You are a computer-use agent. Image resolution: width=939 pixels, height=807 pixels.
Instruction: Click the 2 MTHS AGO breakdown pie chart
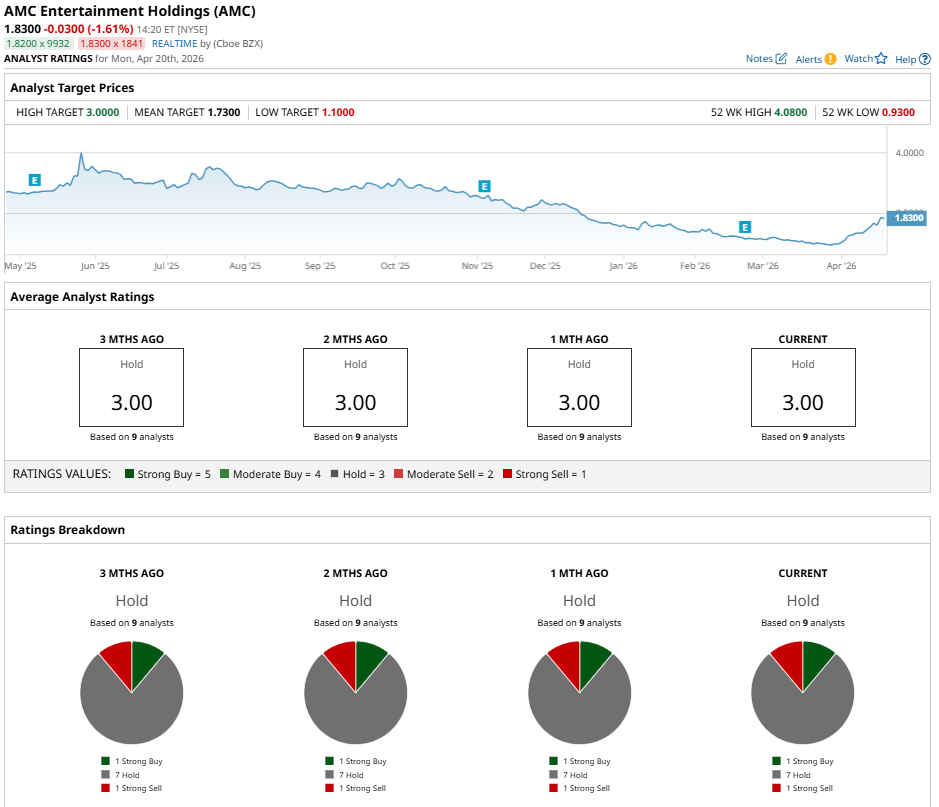click(356, 693)
